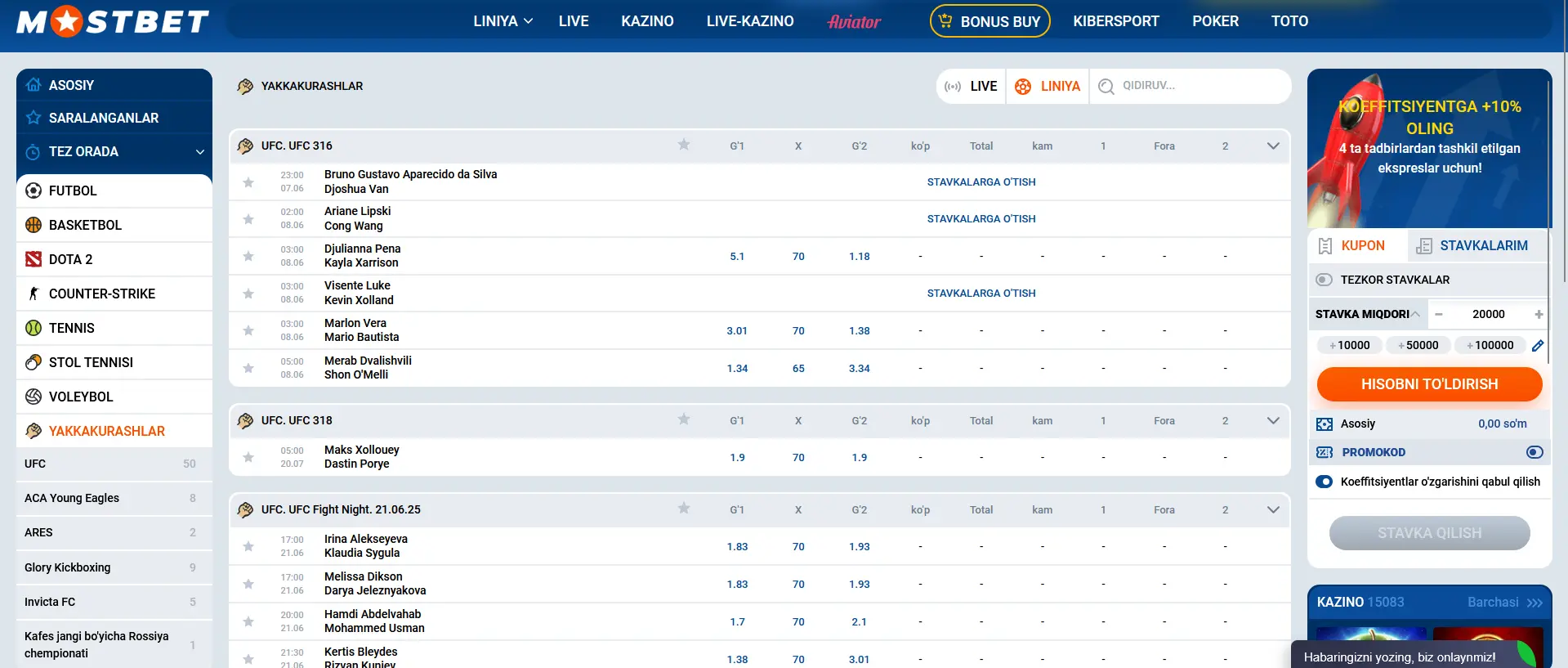Open the LINIYA dropdown in top navigation
1568x668 pixels.
tap(503, 21)
